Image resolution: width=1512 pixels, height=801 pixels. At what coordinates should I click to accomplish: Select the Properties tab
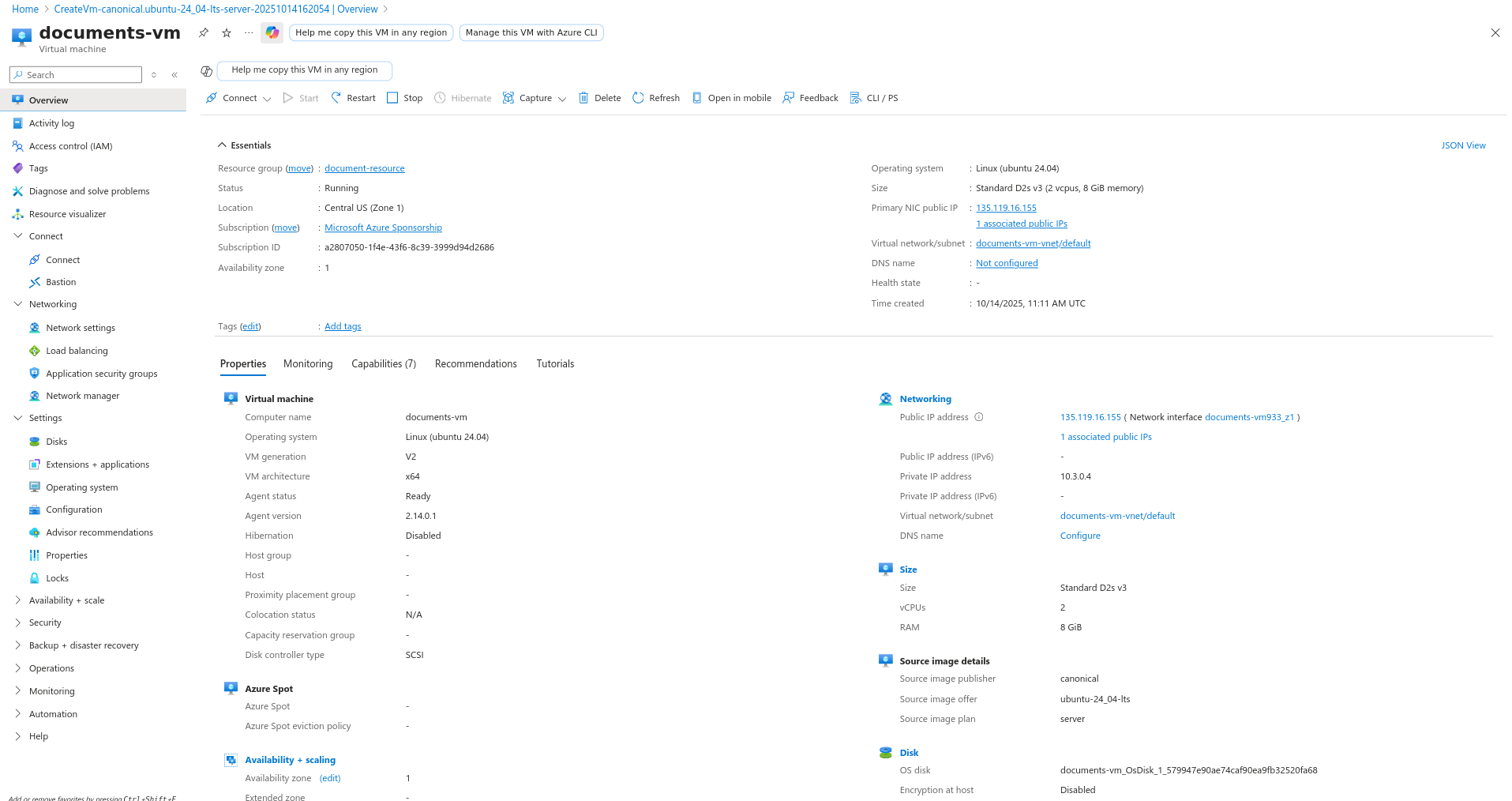pos(243,364)
